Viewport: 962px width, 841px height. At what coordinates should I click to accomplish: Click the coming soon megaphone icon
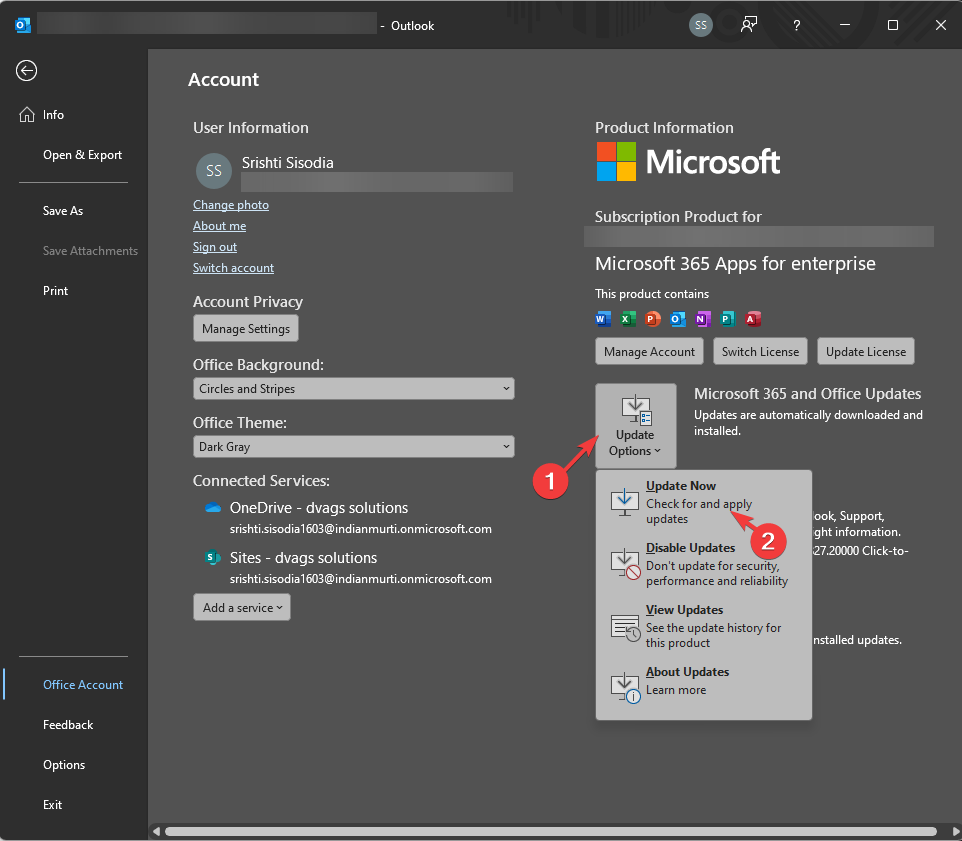(749, 25)
